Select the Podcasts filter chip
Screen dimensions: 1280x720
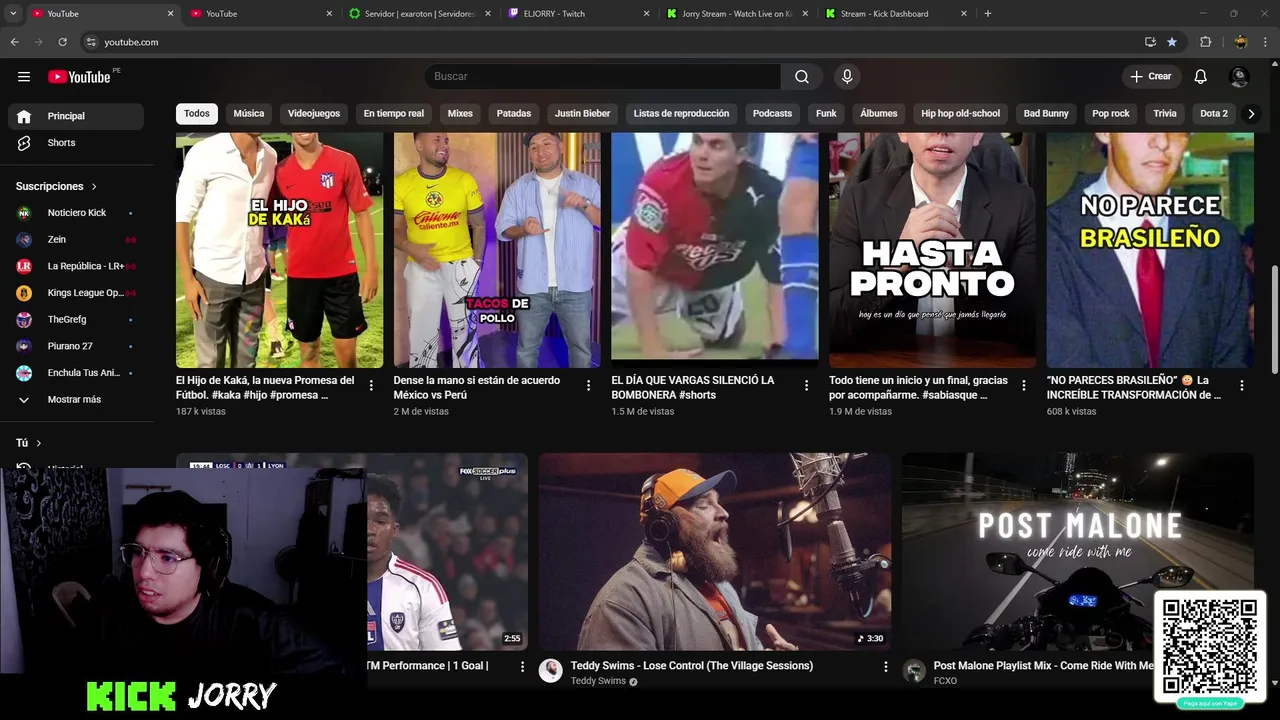(772, 113)
